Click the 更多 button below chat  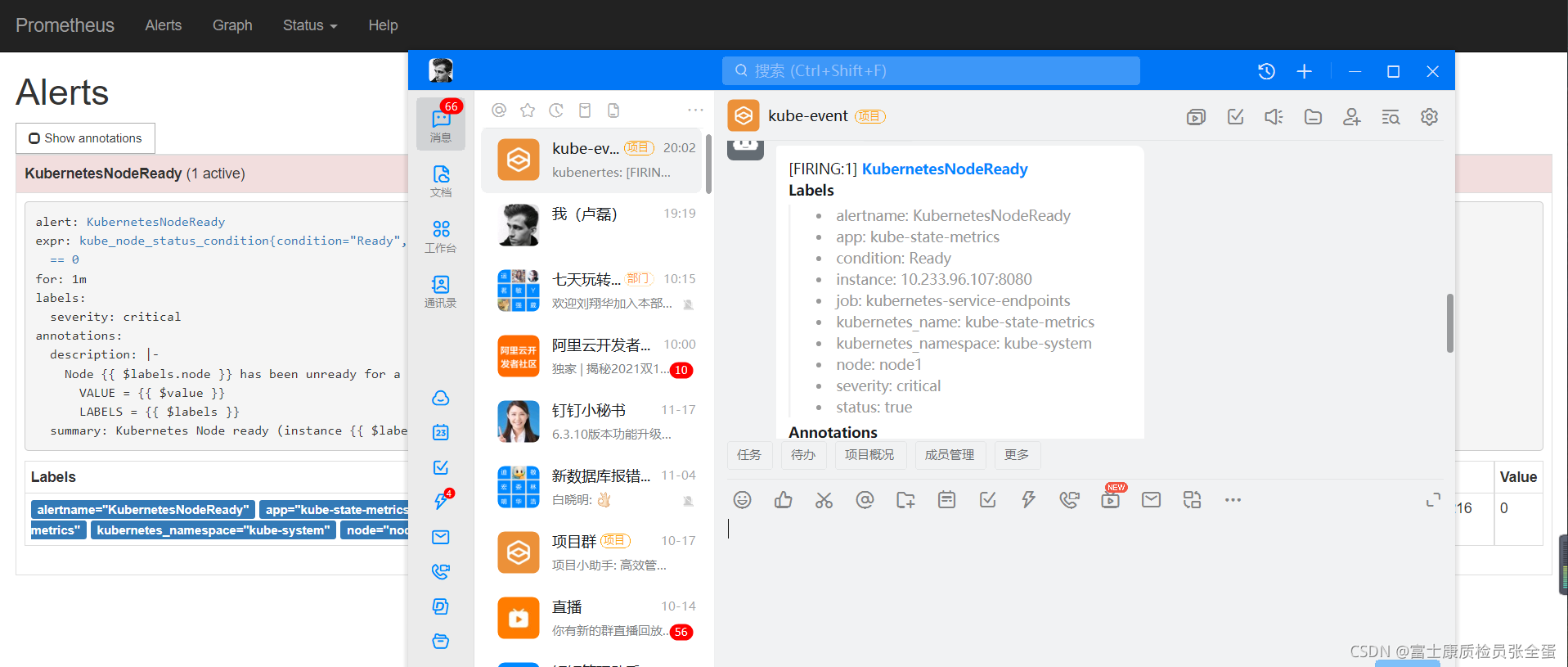[1017, 454]
